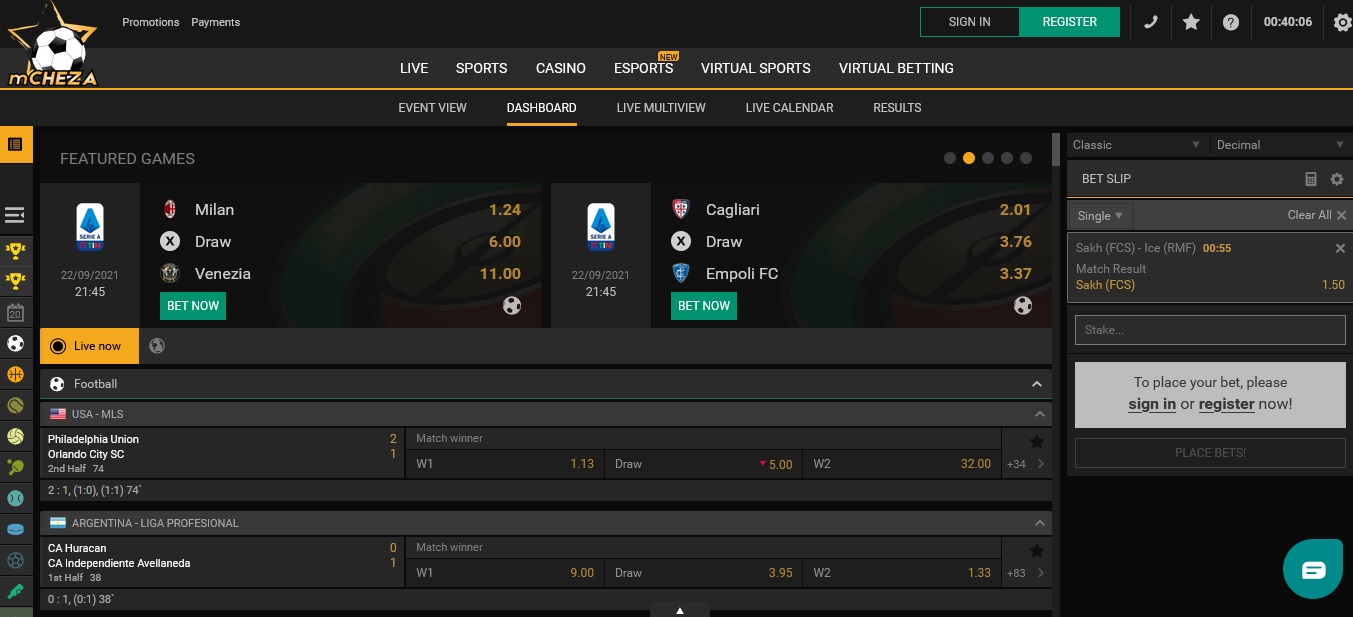Toggle the sidebar hamburger menu icon

click(x=15, y=215)
